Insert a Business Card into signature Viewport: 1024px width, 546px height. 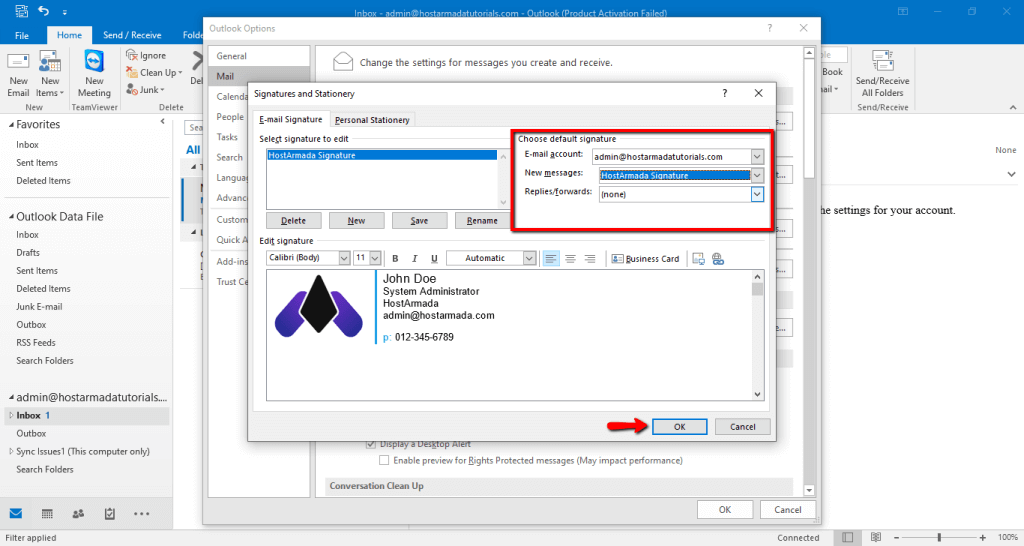click(x=645, y=259)
